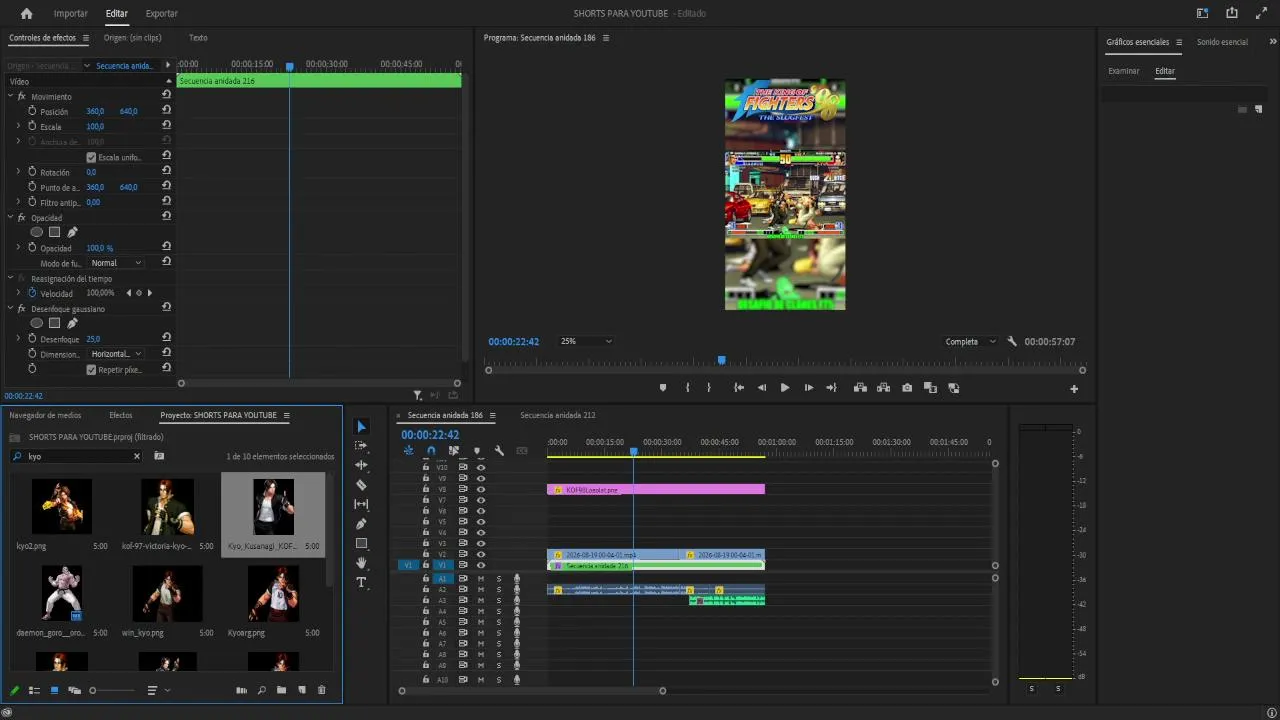Solo audio track A3
Screen dimensions: 1280x720
pyautogui.click(x=499, y=601)
